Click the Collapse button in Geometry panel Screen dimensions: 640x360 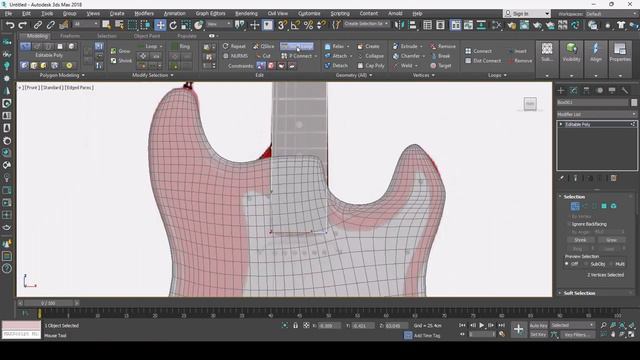pos(370,56)
